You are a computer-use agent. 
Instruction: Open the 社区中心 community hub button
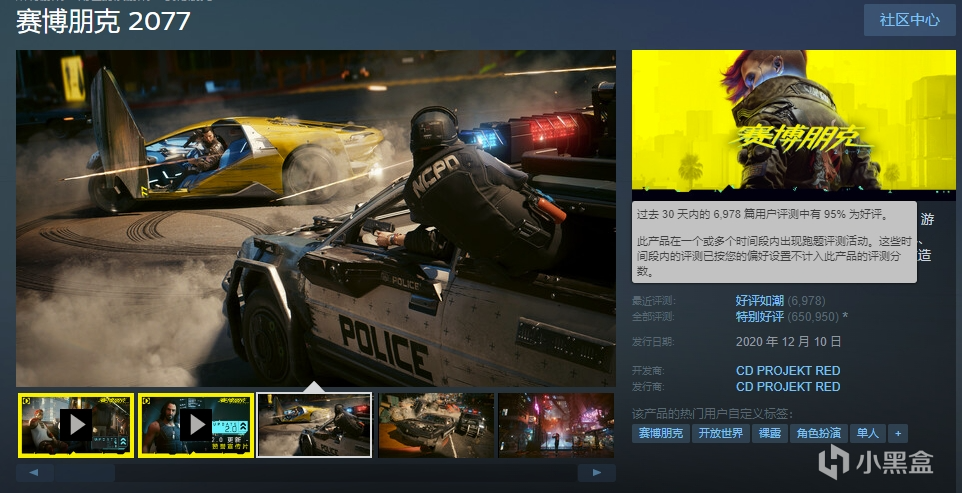(909, 20)
